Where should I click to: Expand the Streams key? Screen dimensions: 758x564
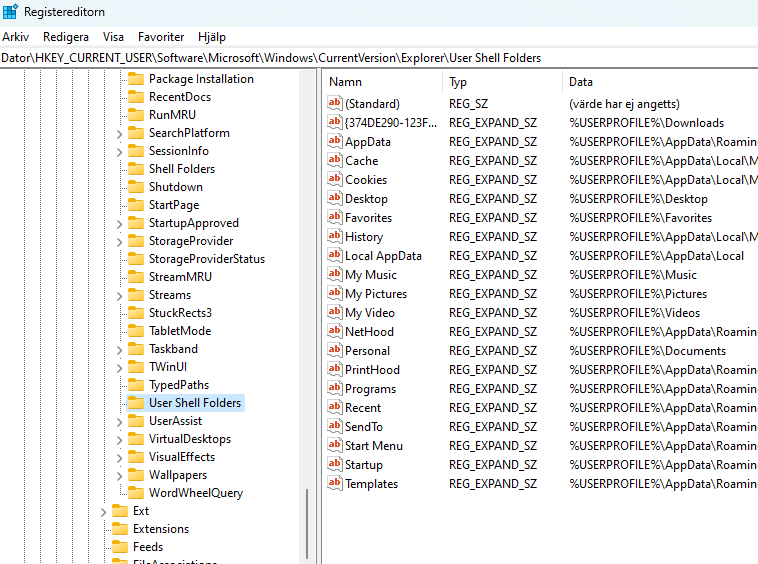[x=119, y=296]
